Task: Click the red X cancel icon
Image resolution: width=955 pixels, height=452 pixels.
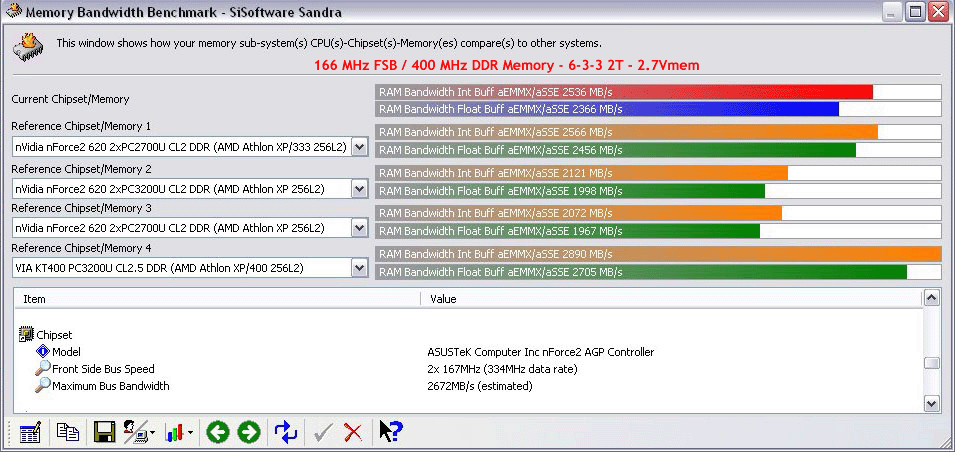Action: point(353,432)
